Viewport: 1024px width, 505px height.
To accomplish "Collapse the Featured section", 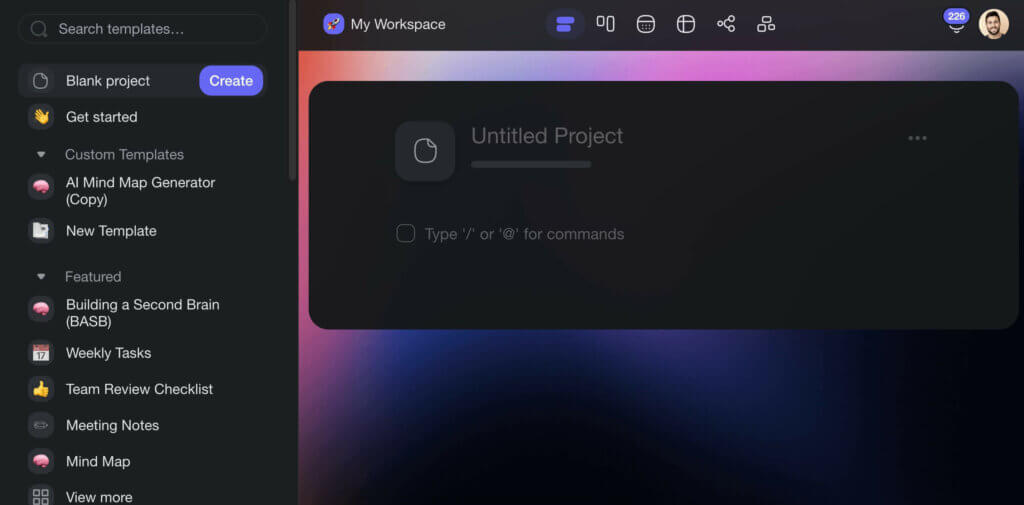I will point(41,277).
